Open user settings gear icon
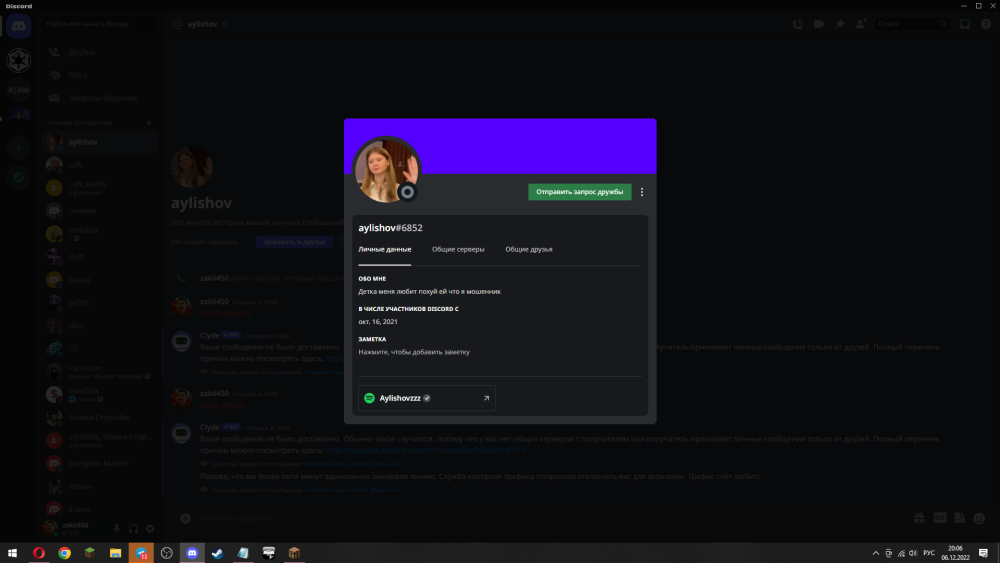 pos(150,529)
